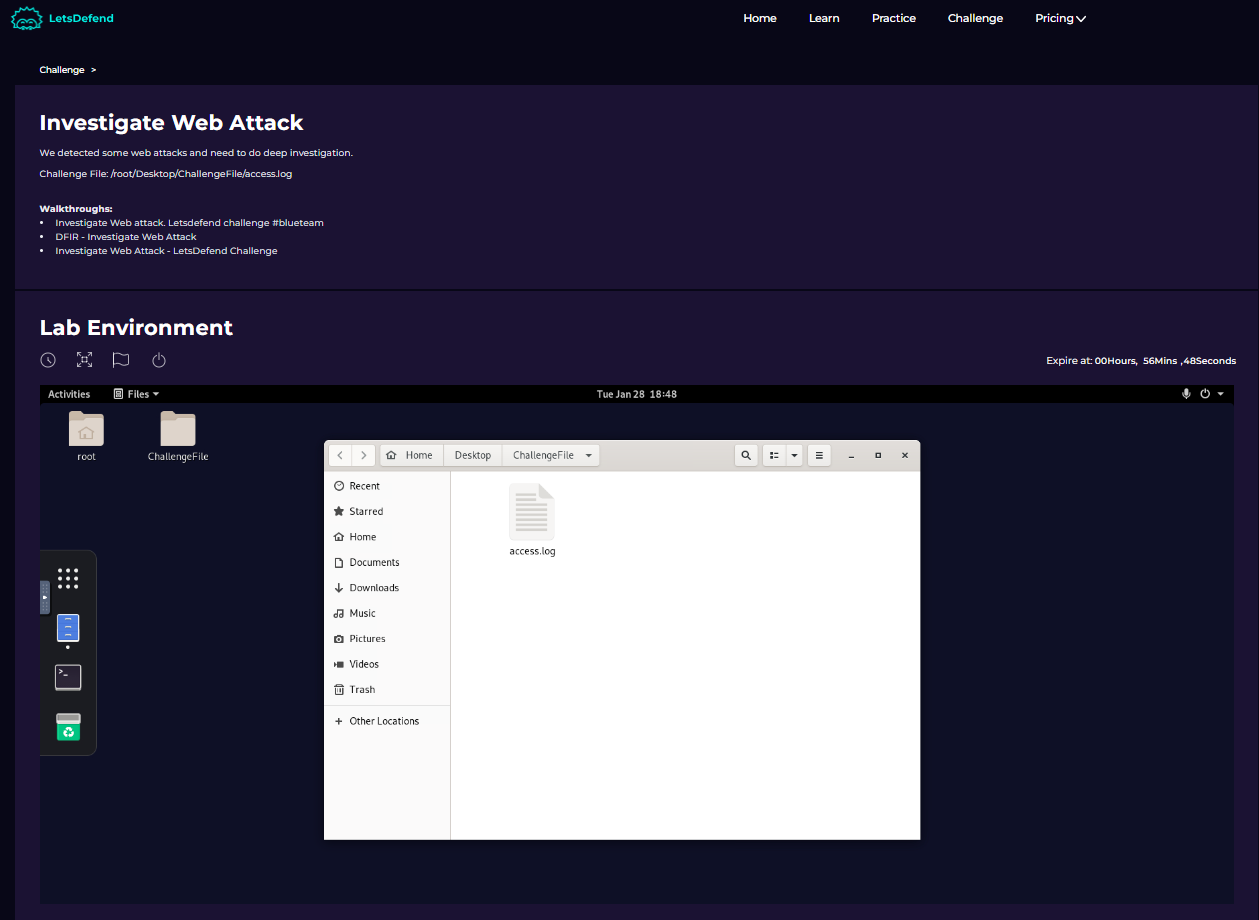Close the Files window
The height and width of the screenshot is (920, 1259).
coord(905,455)
